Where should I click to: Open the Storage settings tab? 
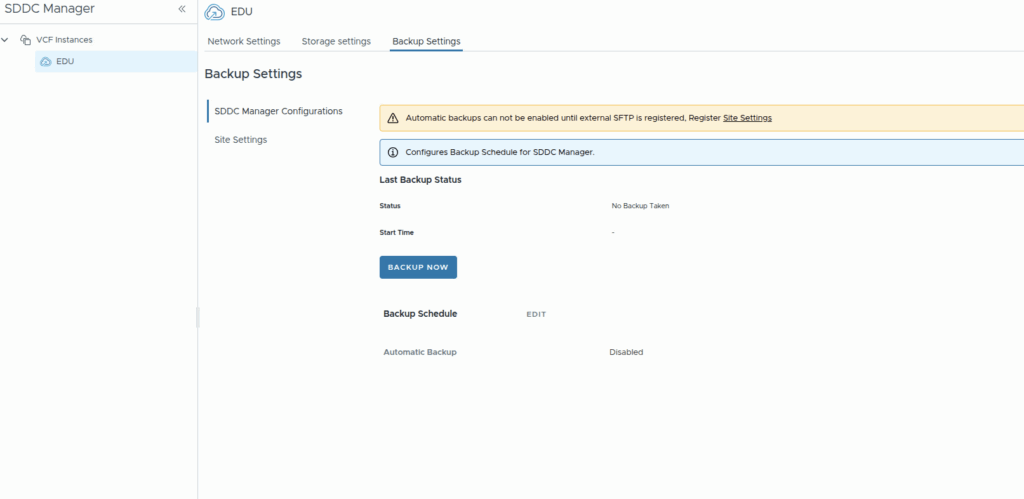[x=336, y=41]
